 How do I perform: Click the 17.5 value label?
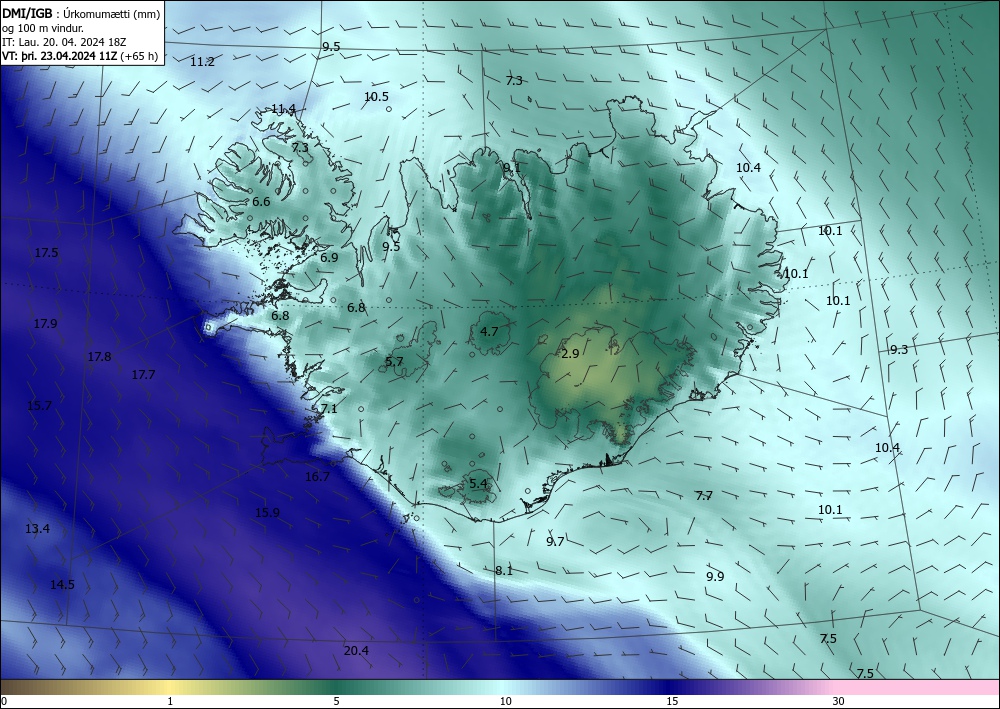tap(46, 253)
